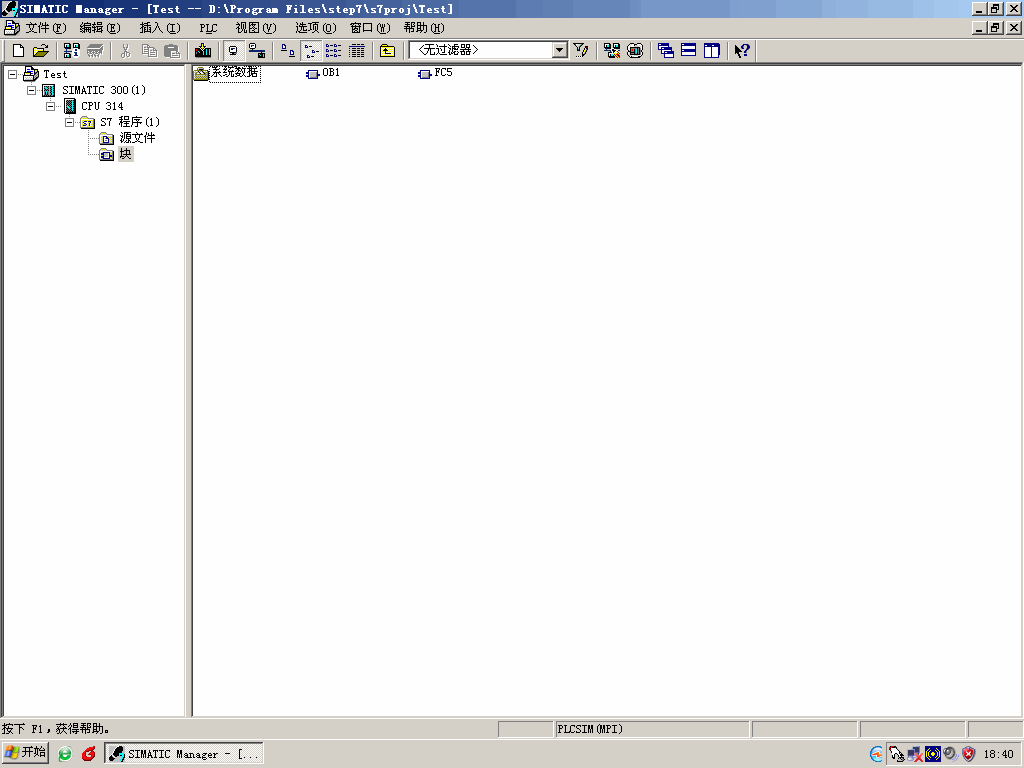This screenshot has height=768, width=1024.
Task: Click the tile windows horizontally icon
Action: point(689,50)
